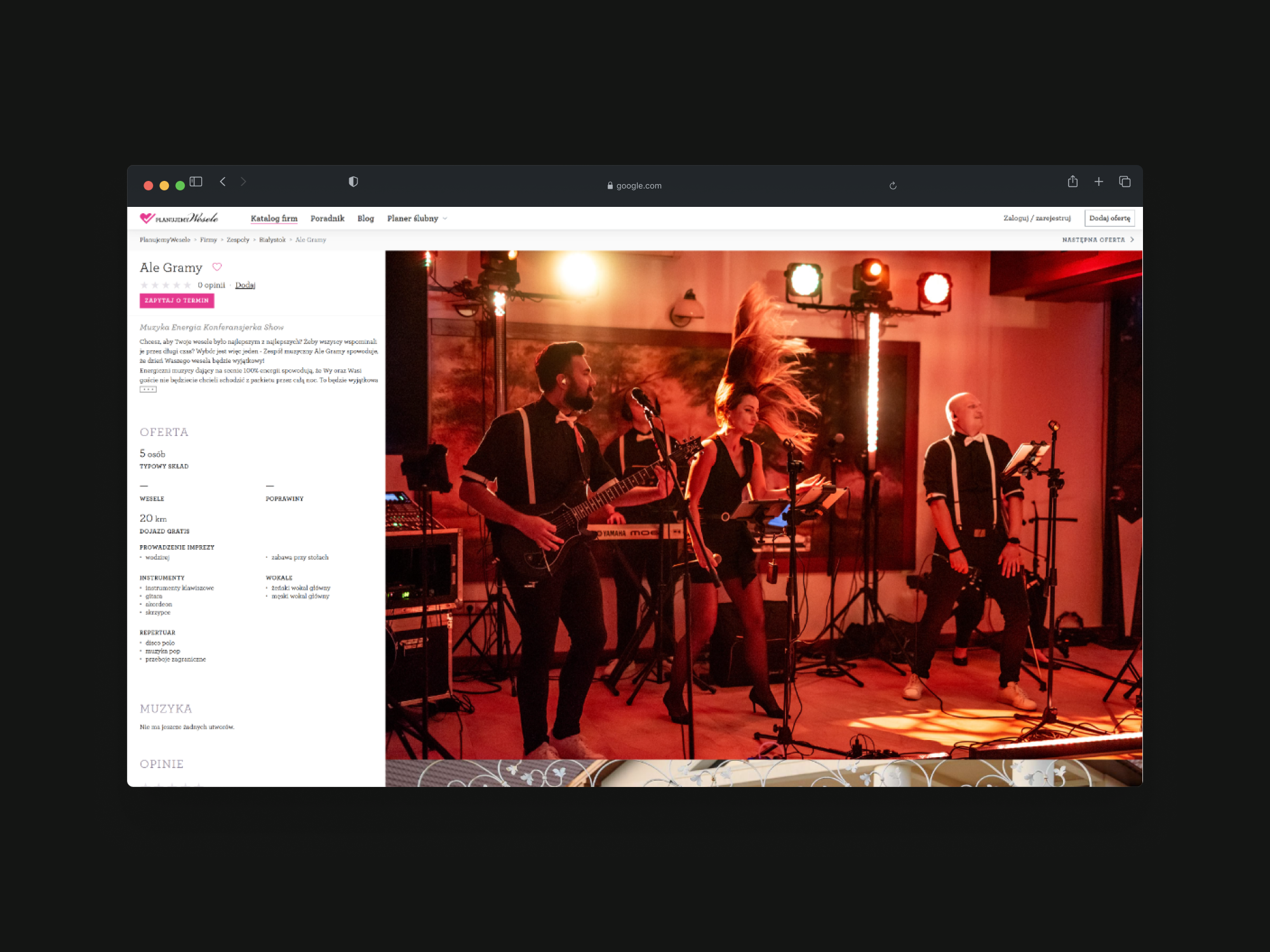
Task: Expand description with ellipsis button
Action: pos(148,390)
